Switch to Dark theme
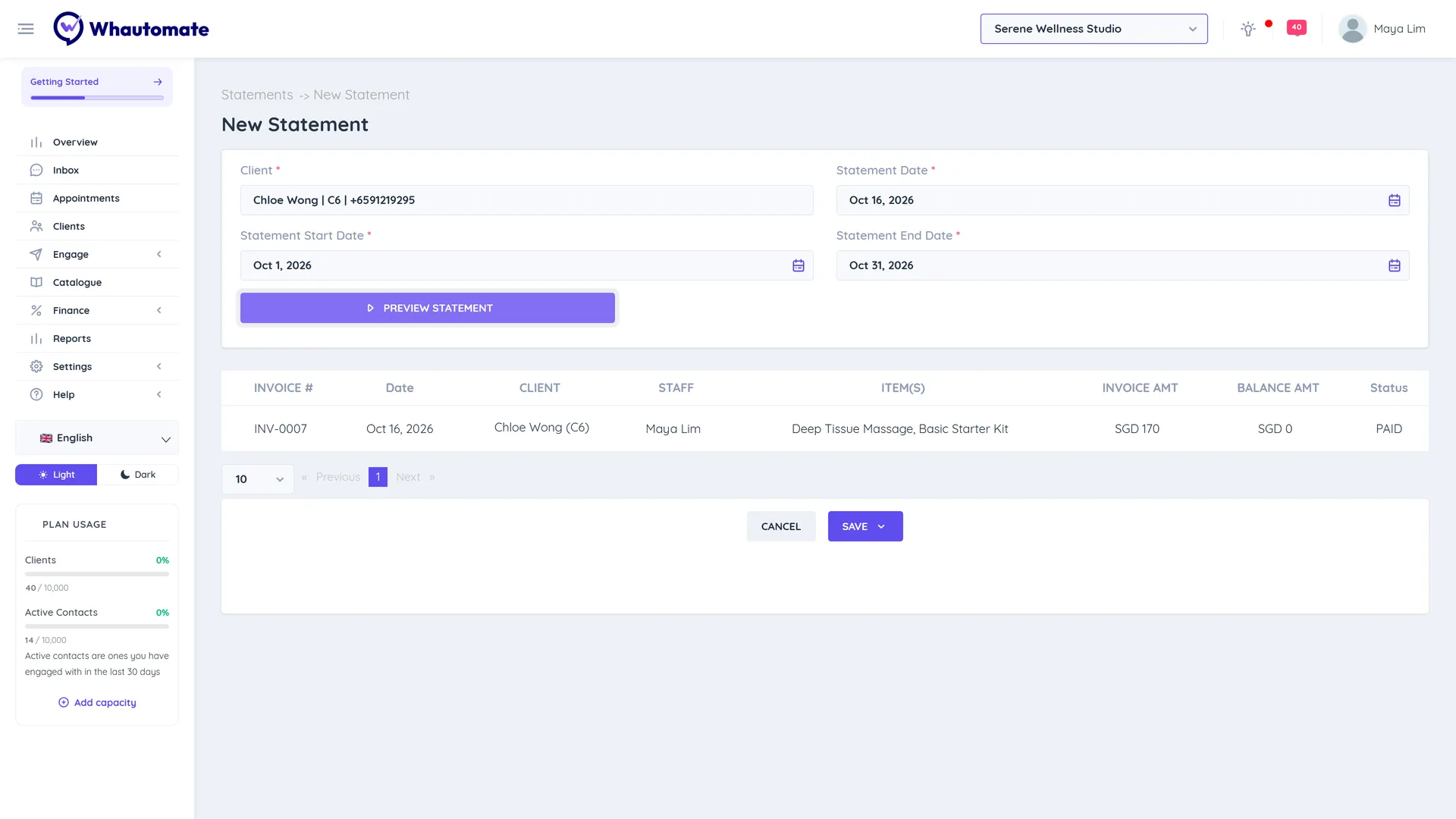The image size is (1456, 819). pos(138,475)
